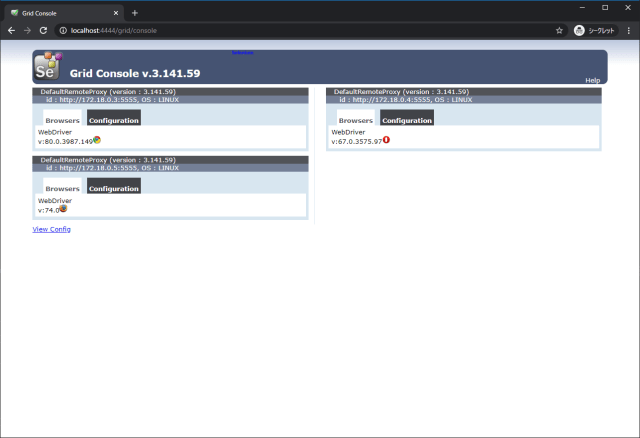Open a new tab with plus button
This screenshot has height=438, width=640.
135,13
